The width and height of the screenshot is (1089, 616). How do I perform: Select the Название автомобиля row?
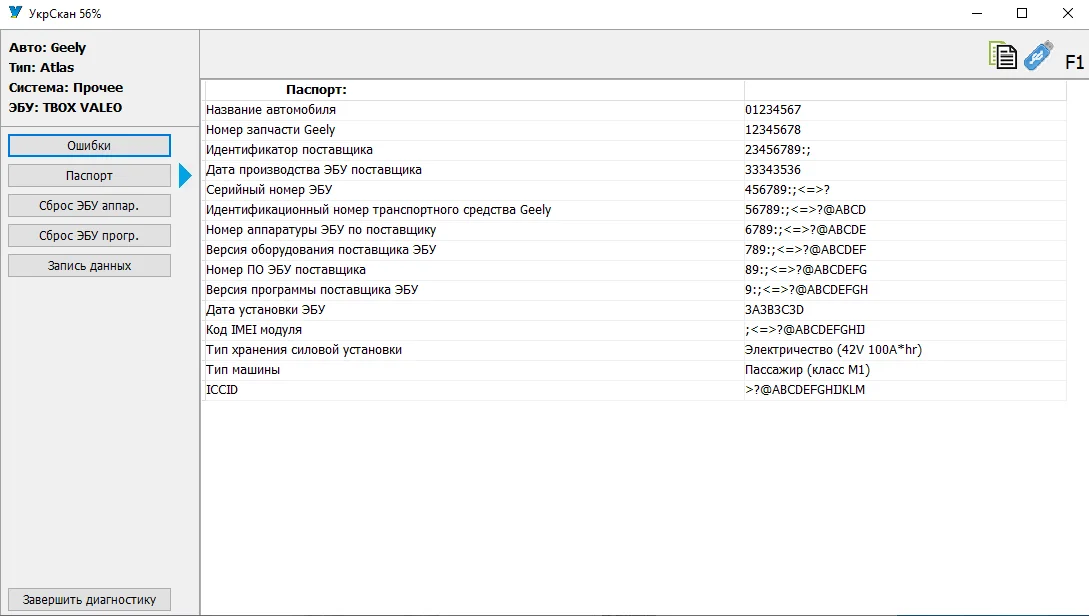[x=635, y=110]
